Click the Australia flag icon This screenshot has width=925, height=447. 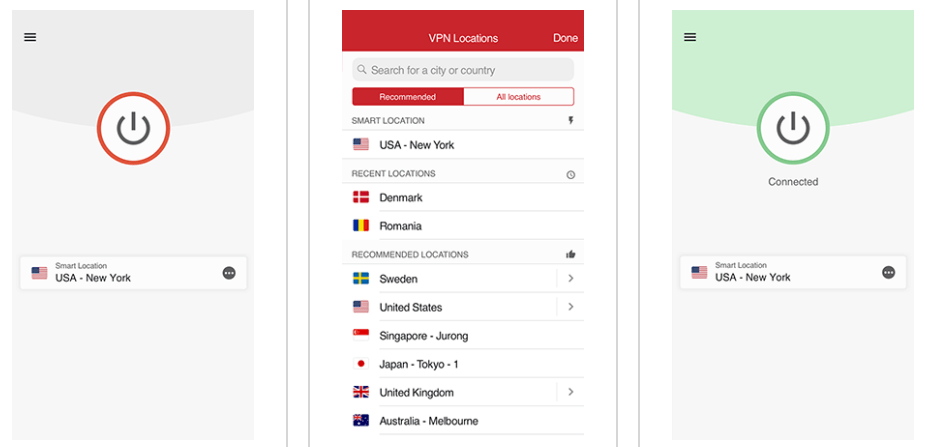tap(361, 420)
